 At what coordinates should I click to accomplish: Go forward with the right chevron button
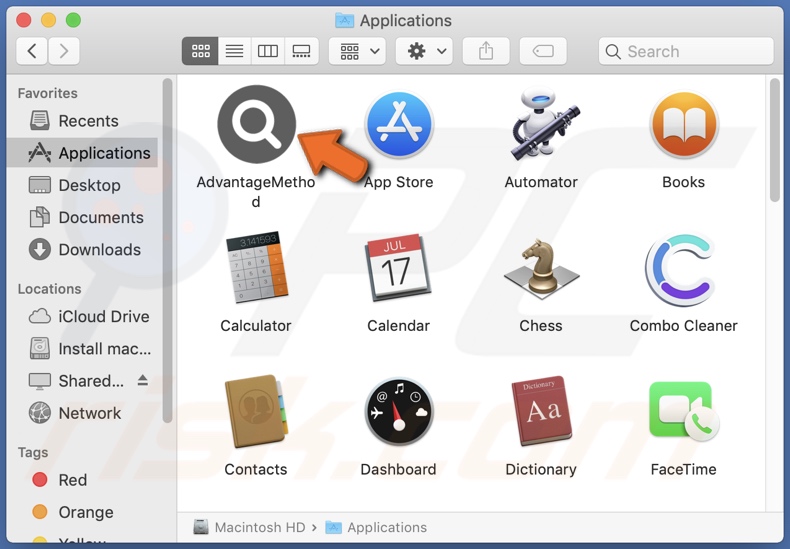pyautogui.click(x=63, y=51)
